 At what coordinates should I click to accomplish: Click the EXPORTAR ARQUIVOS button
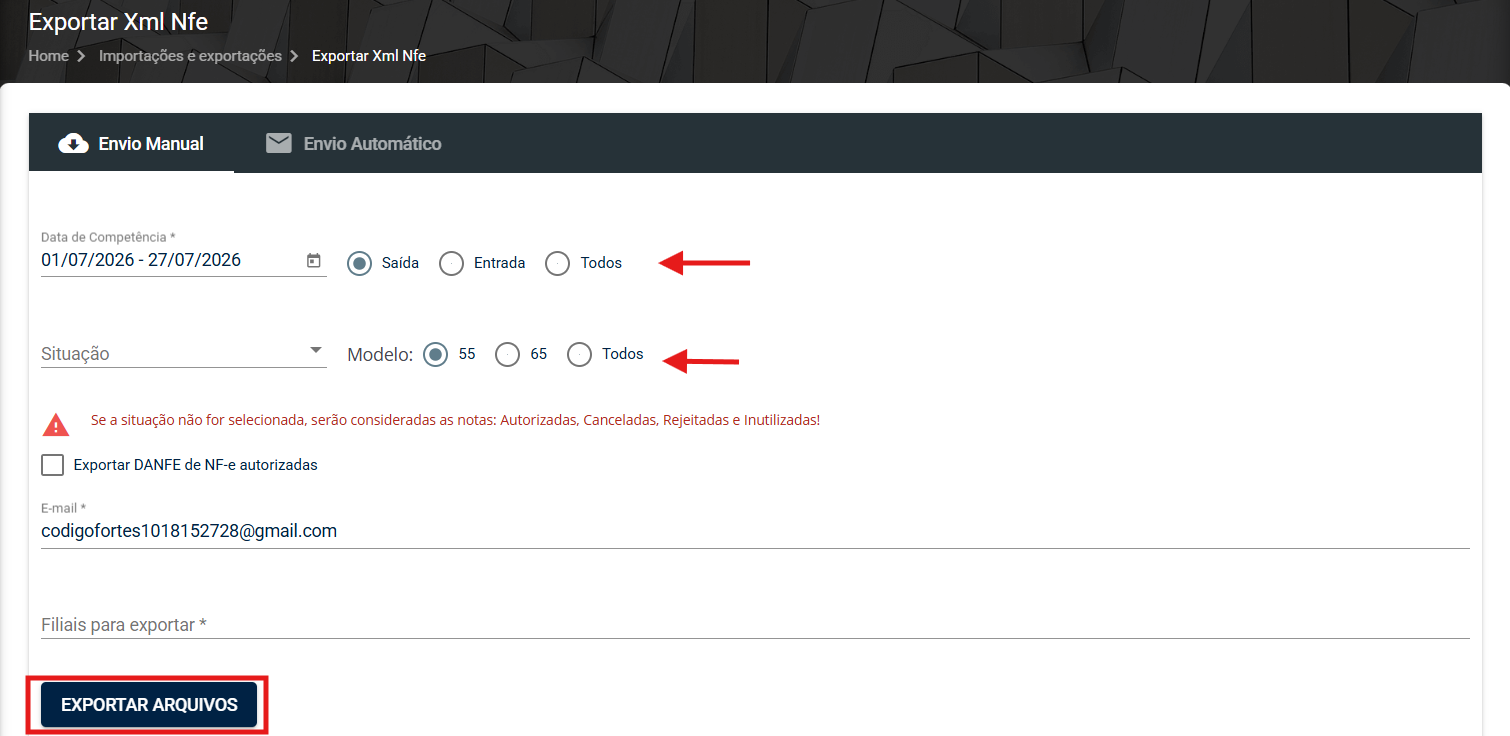tap(149, 705)
